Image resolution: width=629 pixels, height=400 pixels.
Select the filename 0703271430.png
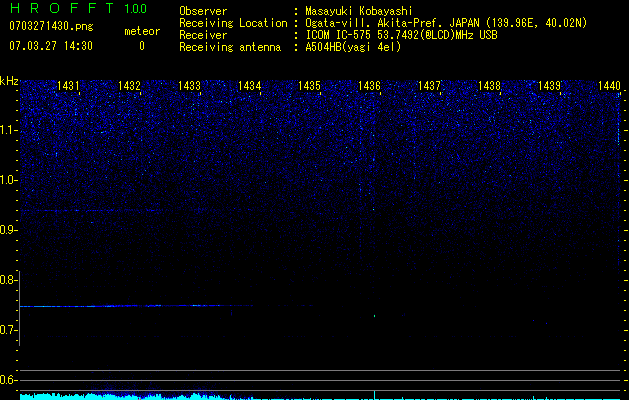point(51,26)
